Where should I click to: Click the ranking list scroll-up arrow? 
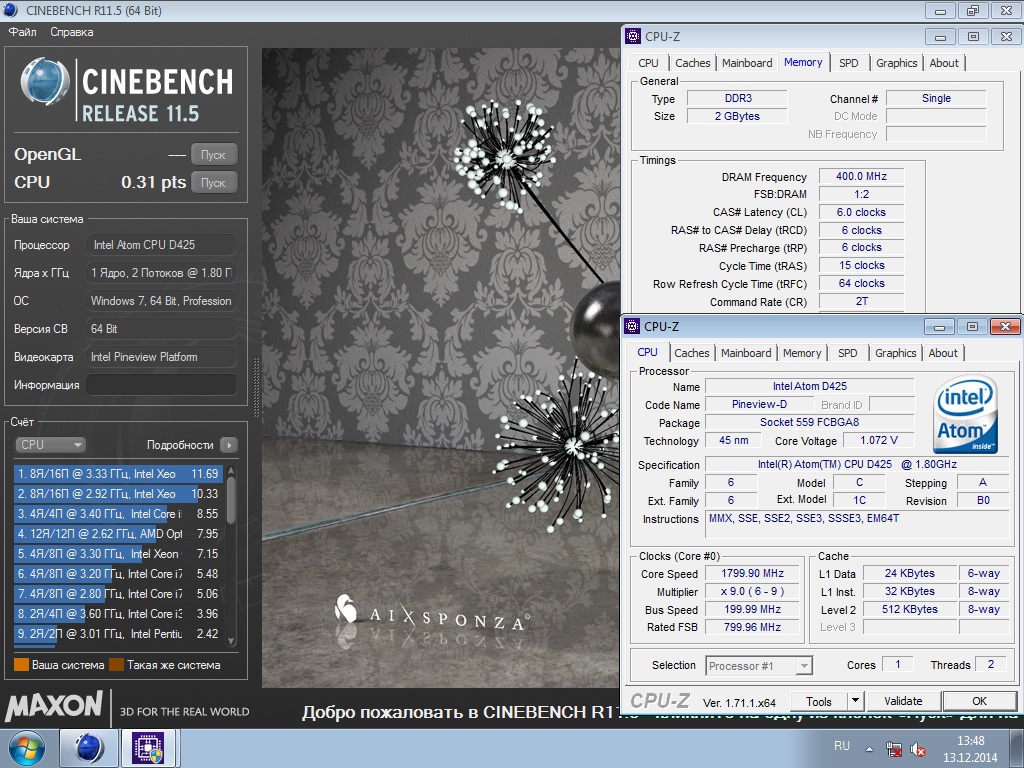click(x=231, y=470)
